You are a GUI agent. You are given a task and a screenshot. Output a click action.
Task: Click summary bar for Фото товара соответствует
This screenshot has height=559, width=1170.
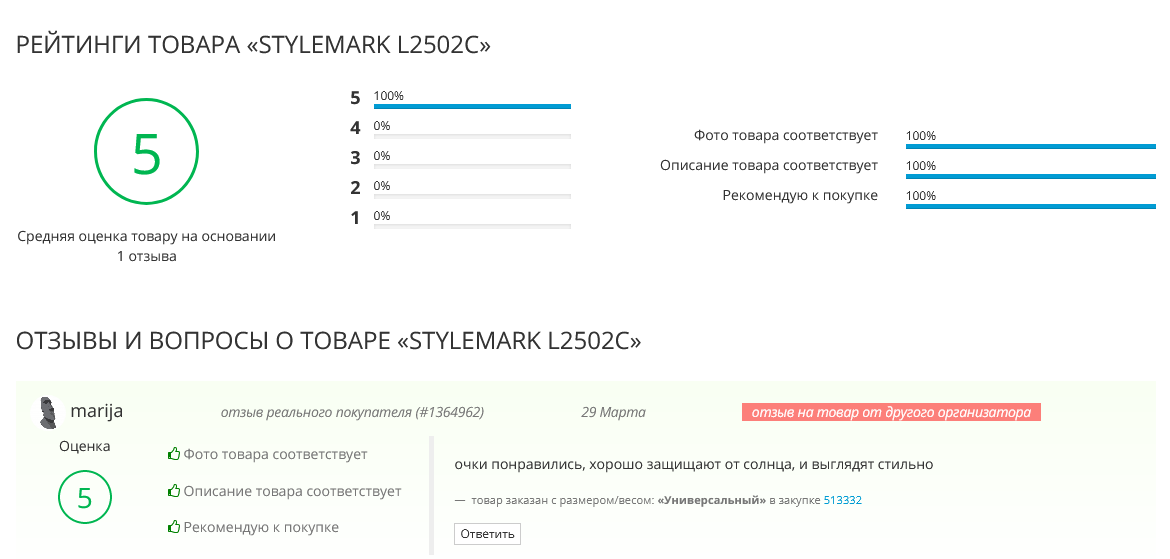1030,146
